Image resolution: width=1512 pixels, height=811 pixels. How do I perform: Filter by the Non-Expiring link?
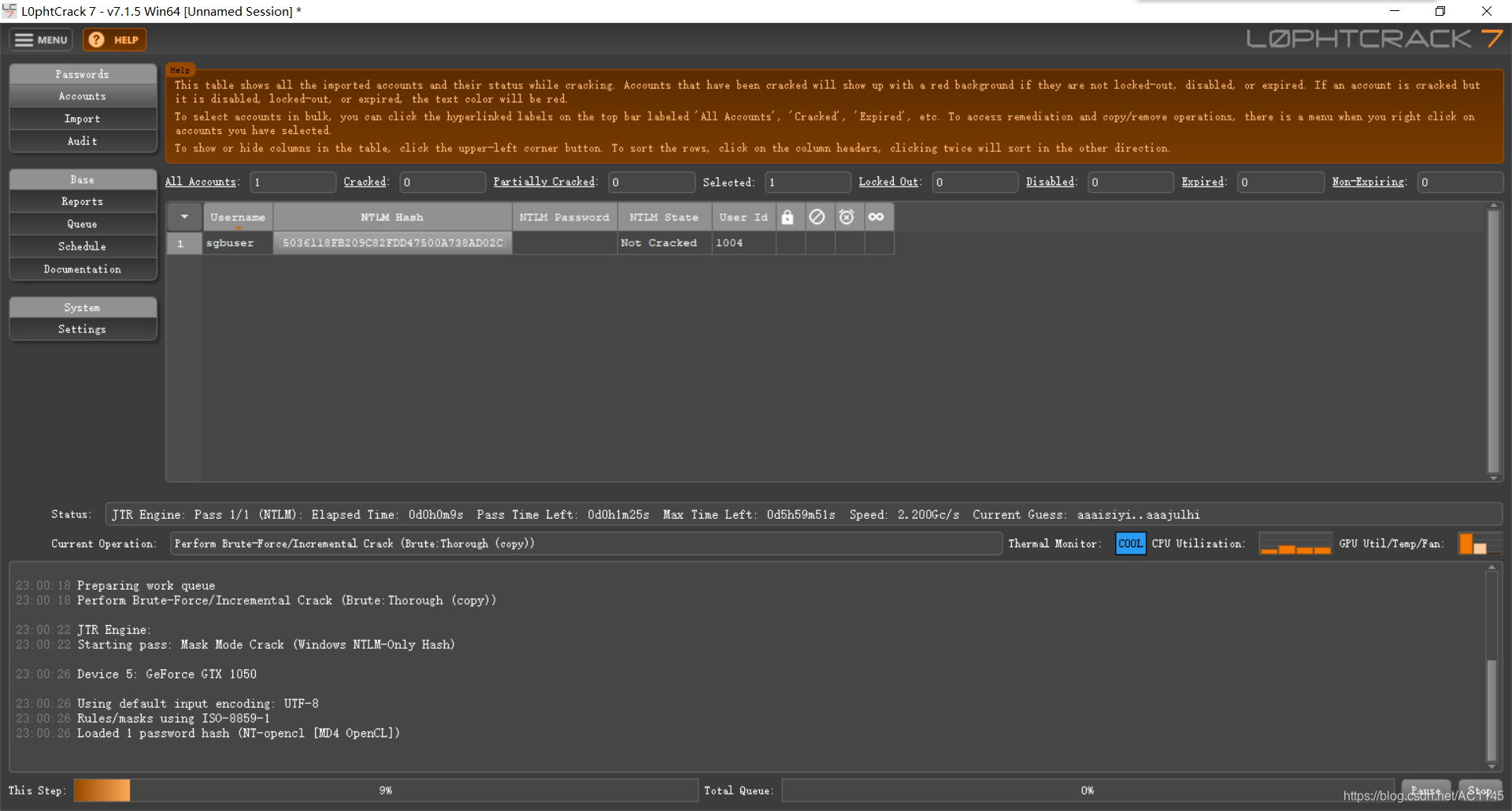(1368, 182)
